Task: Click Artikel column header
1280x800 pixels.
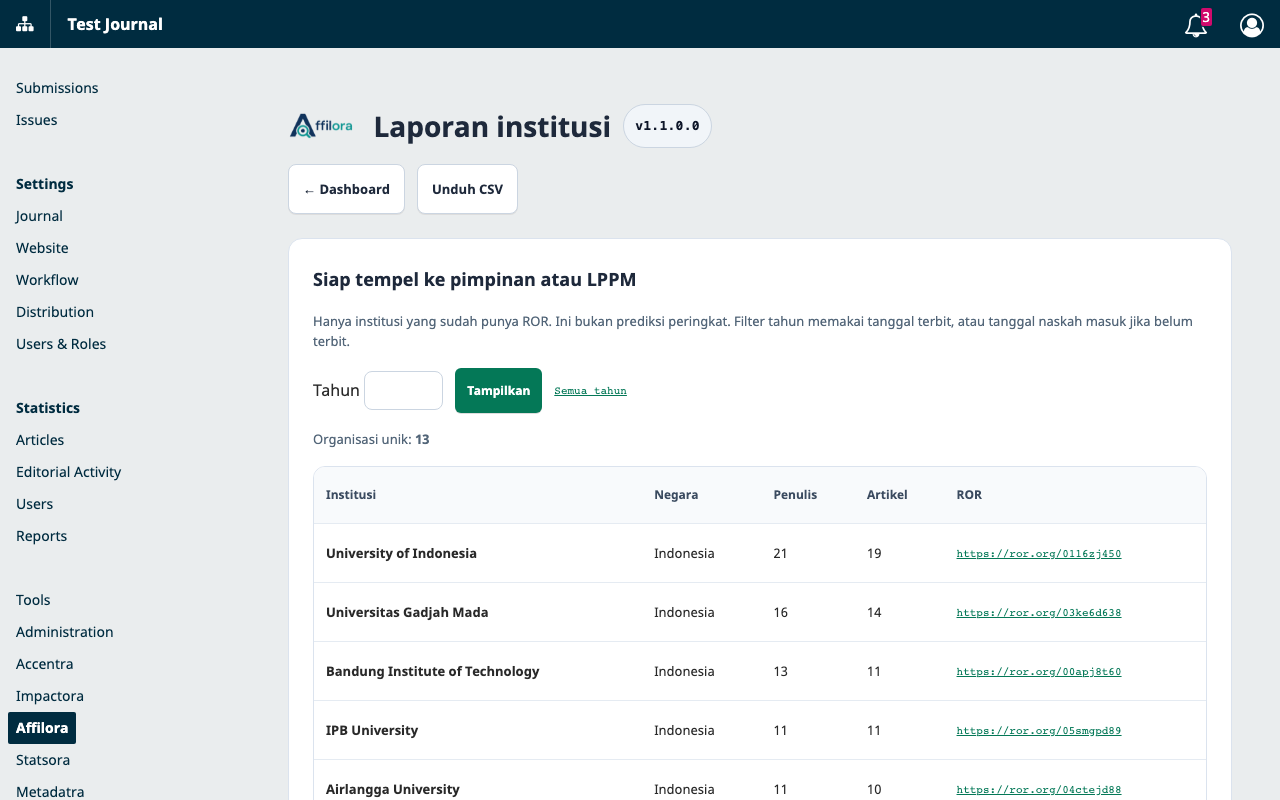Action: pyautogui.click(x=887, y=495)
